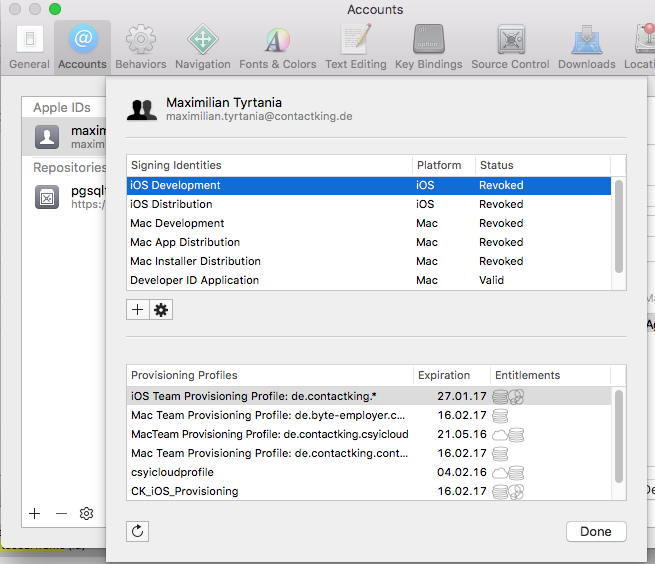Add a new account with plus button
This screenshot has width=655, height=564.
tap(35, 513)
